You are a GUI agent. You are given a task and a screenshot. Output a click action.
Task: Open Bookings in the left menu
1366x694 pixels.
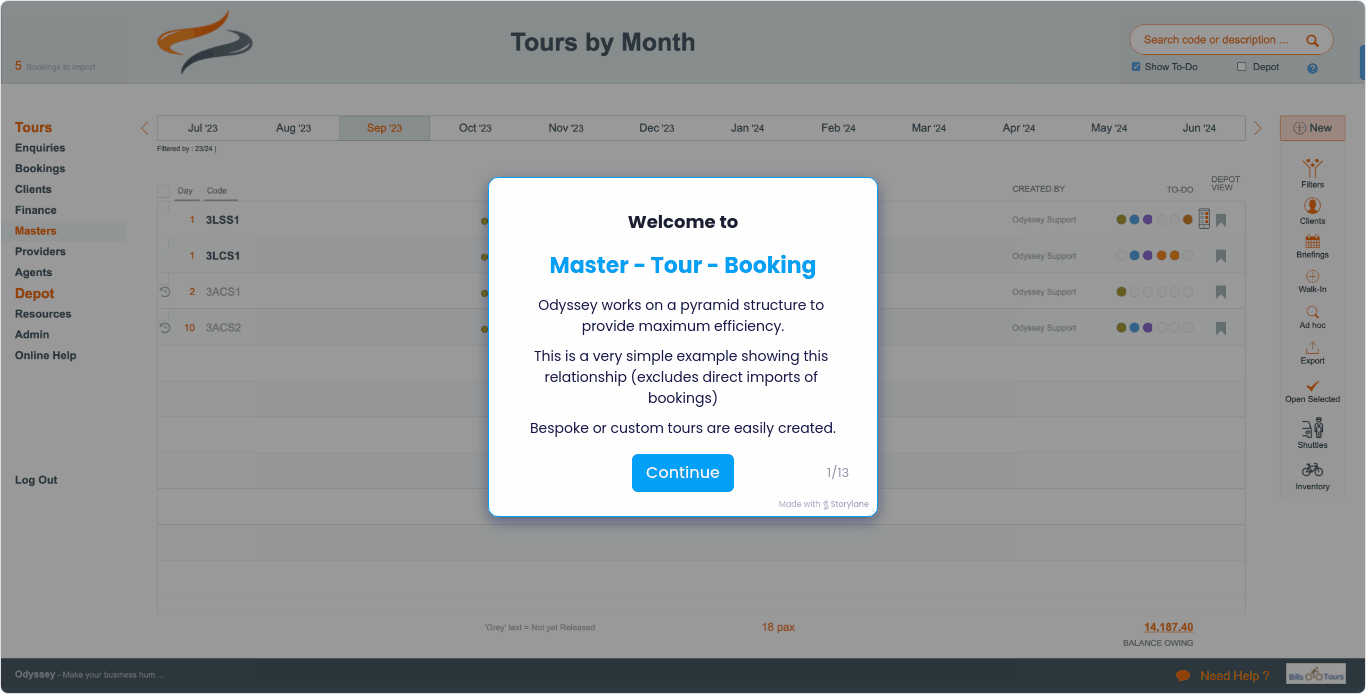(x=40, y=169)
